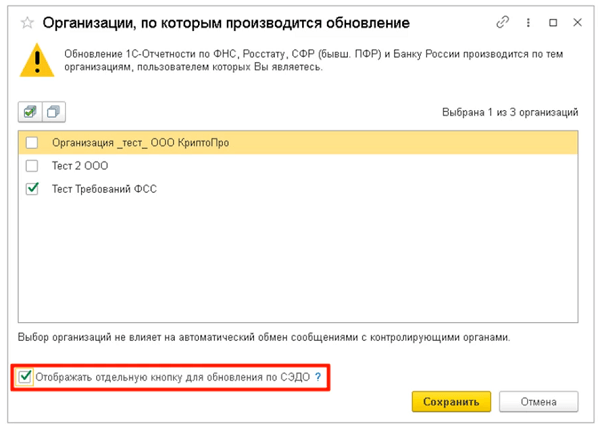Click the Сохранить button

click(x=451, y=402)
